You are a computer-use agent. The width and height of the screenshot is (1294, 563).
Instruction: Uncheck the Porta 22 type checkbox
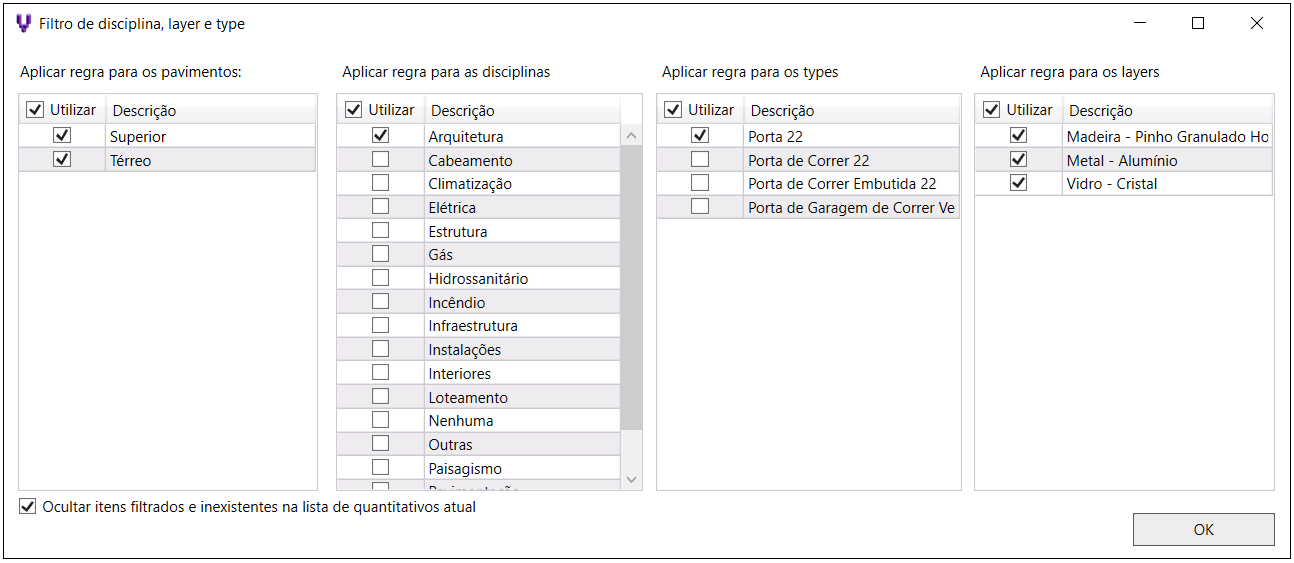(700, 135)
